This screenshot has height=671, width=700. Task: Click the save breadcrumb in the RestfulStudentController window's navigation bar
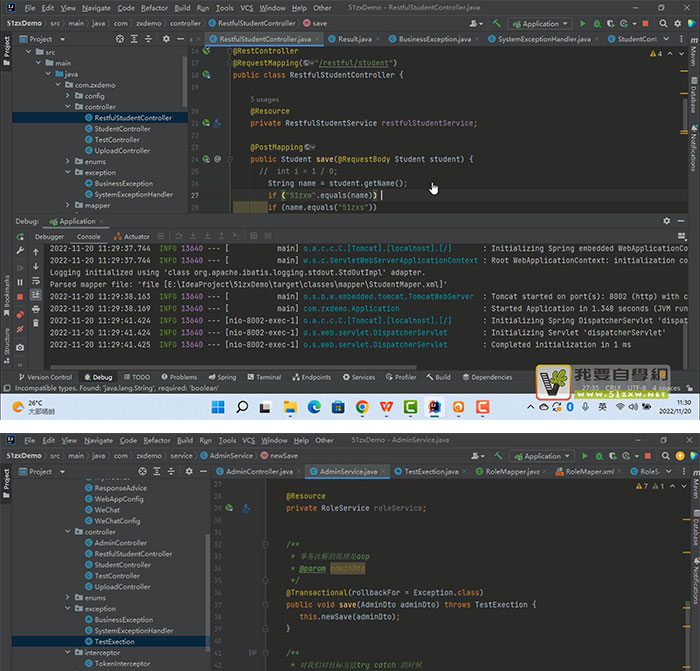[315, 23]
